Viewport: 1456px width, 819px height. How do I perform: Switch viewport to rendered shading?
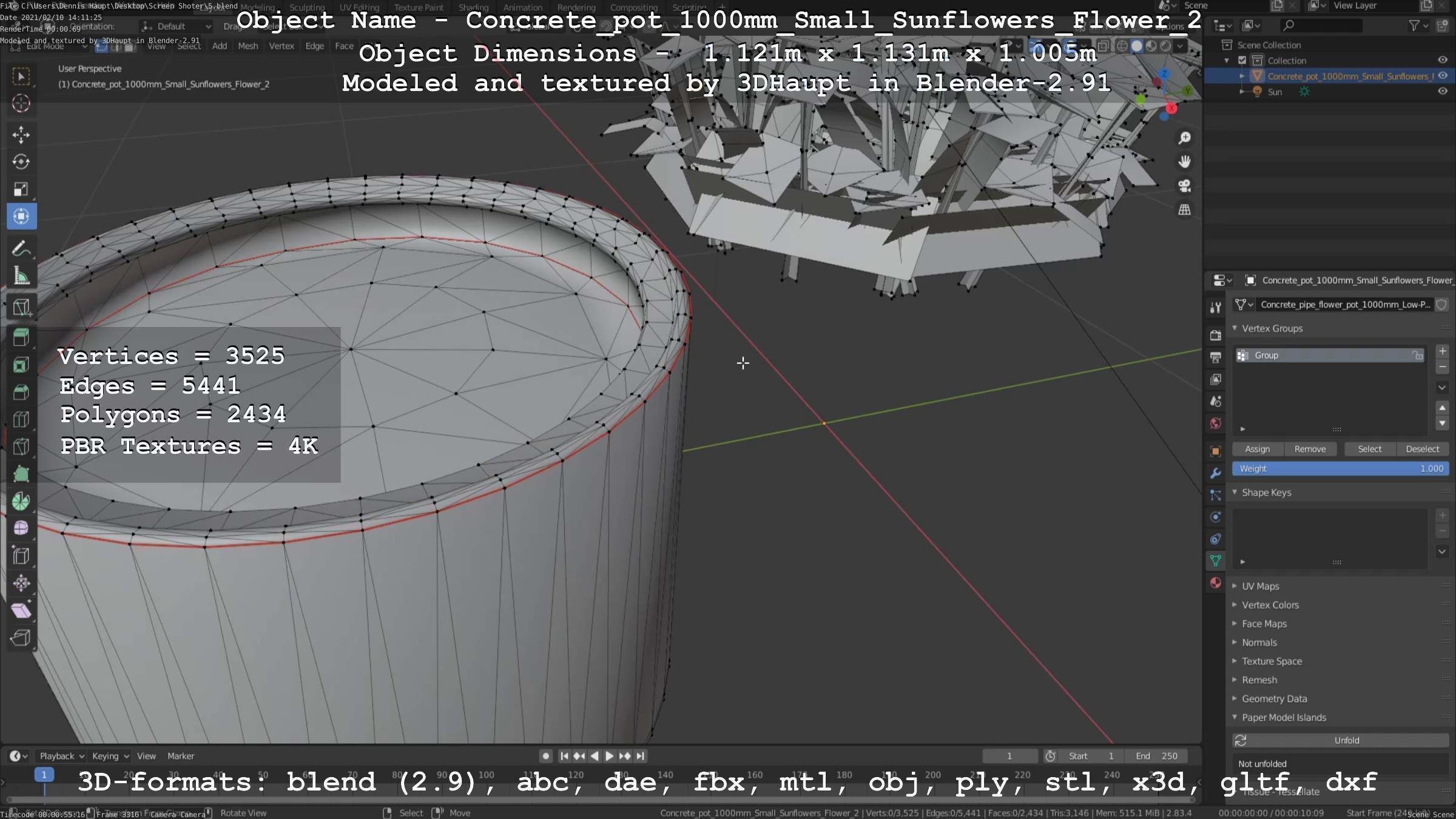pyautogui.click(x=1165, y=46)
